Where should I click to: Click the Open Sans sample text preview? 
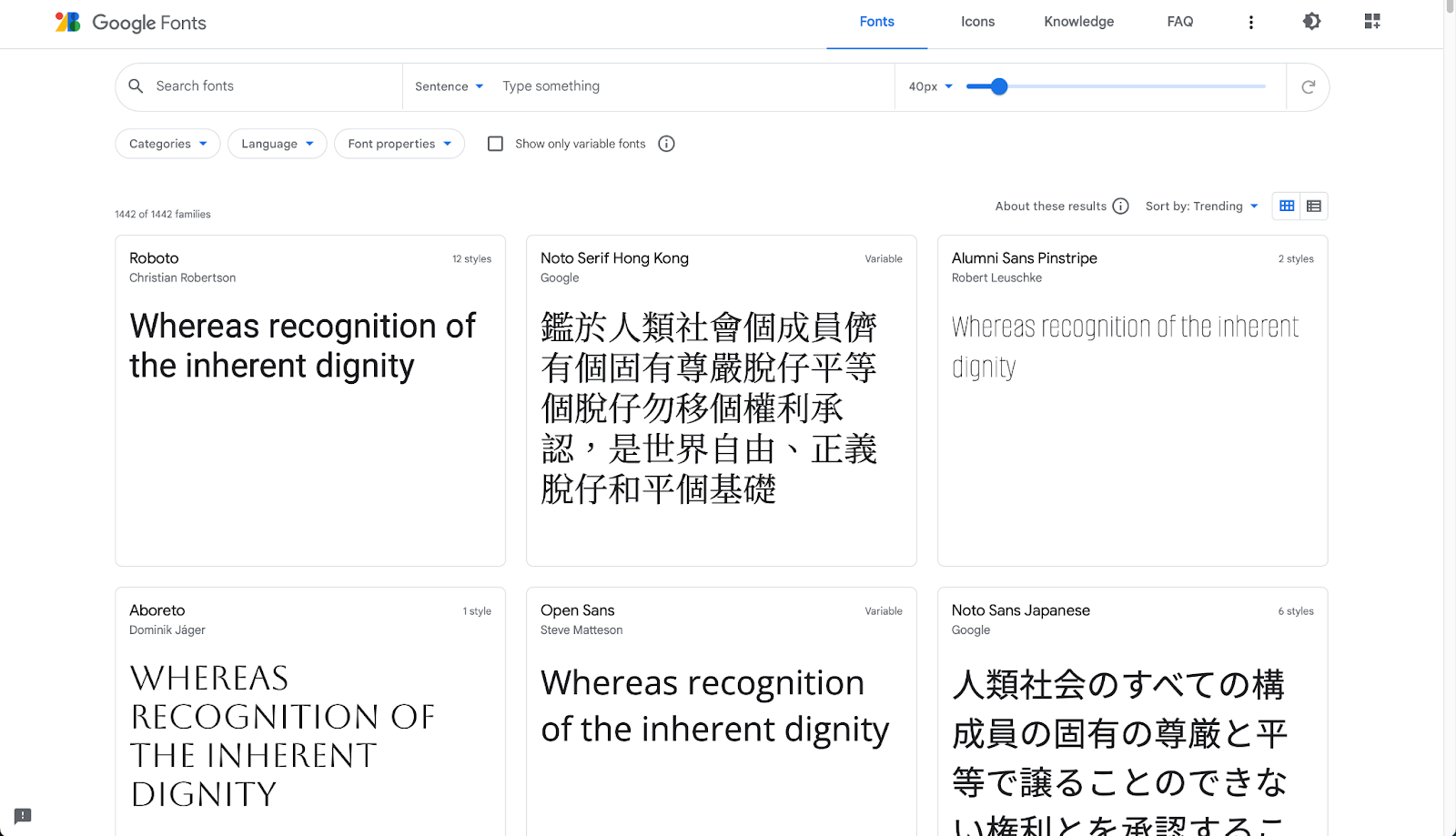(x=714, y=706)
